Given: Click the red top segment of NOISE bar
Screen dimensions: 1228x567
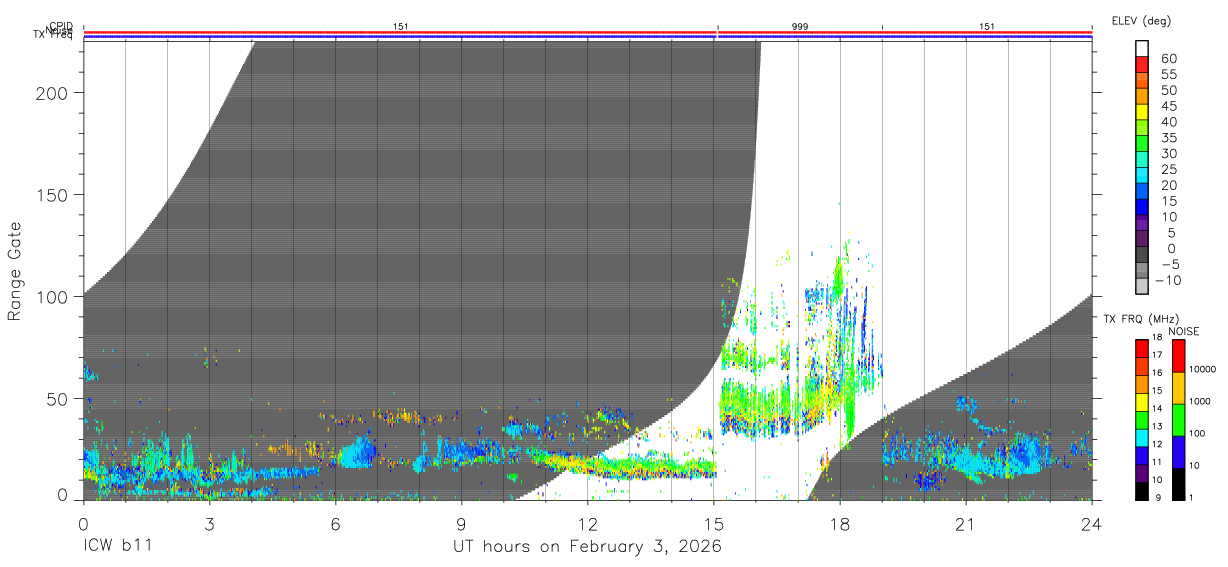Looking at the screenshot, I should click(1177, 355).
